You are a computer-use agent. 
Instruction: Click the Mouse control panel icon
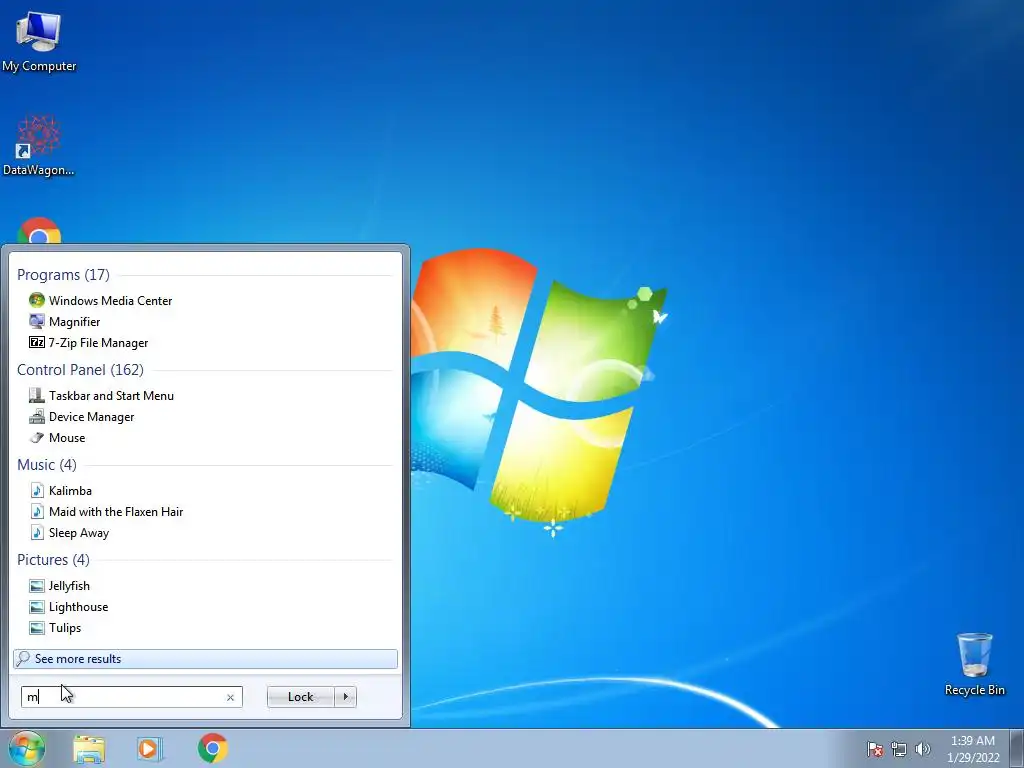coord(37,437)
